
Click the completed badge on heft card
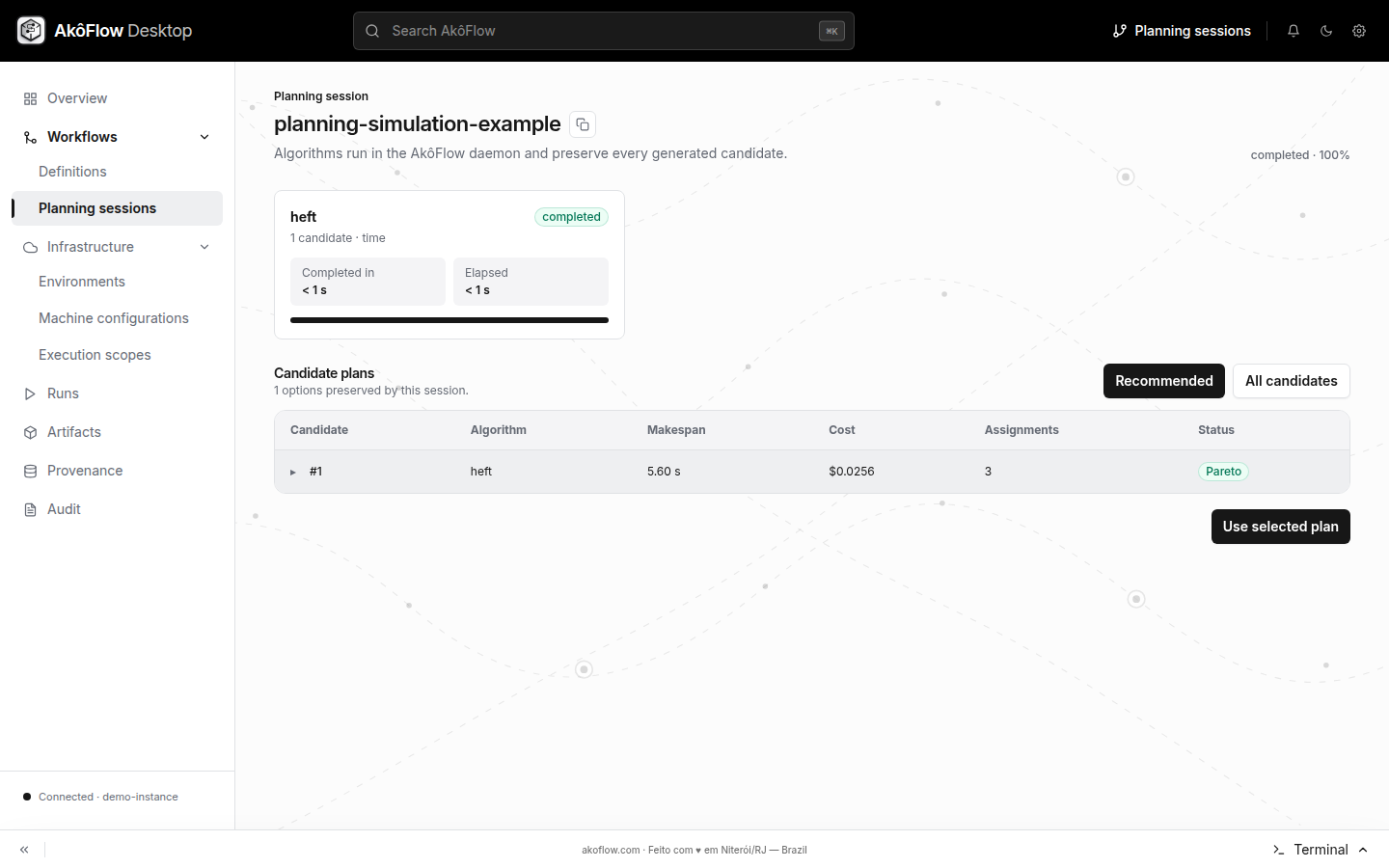click(x=571, y=217)
